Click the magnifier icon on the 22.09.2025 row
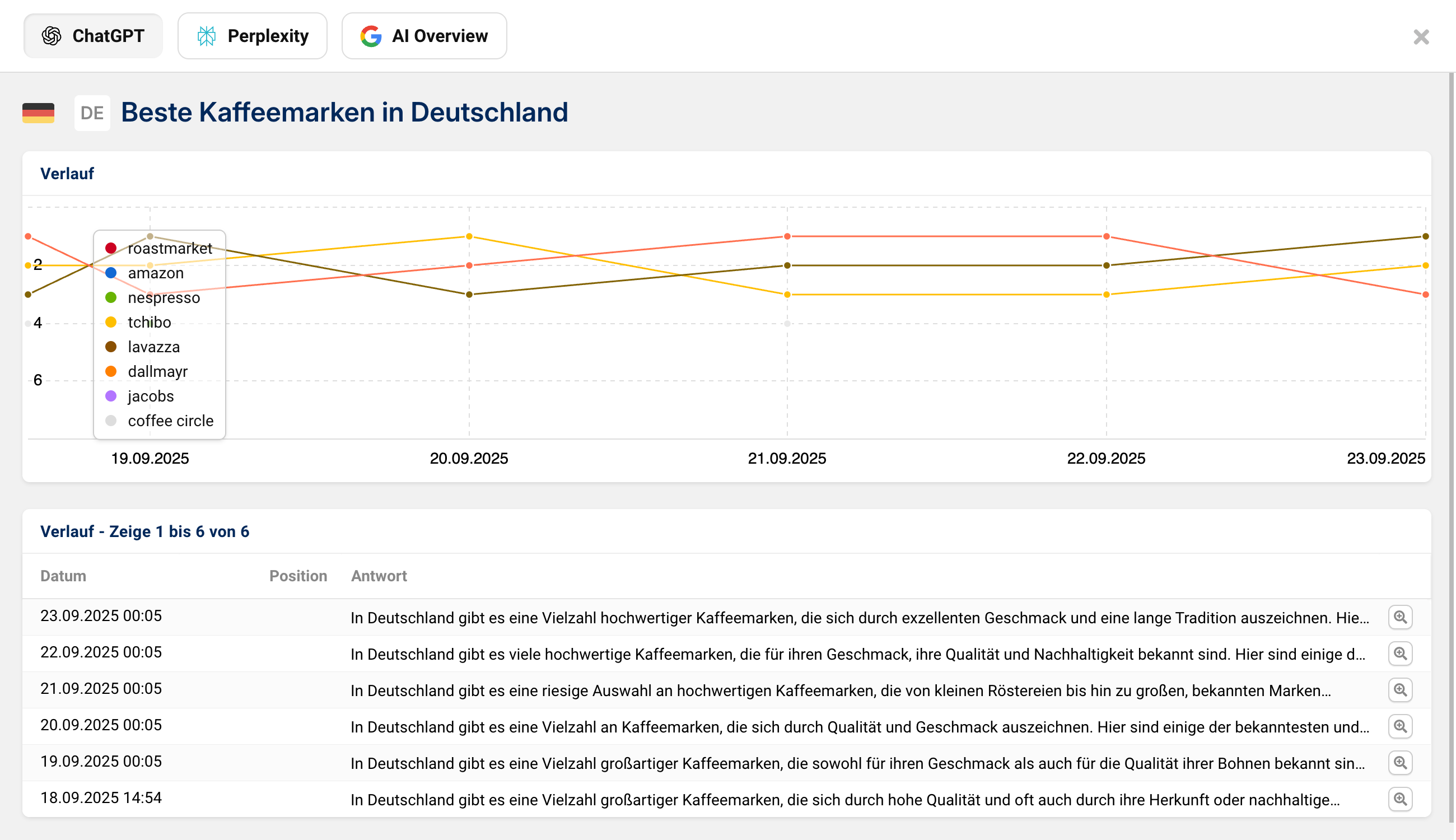 [1401, 654]
